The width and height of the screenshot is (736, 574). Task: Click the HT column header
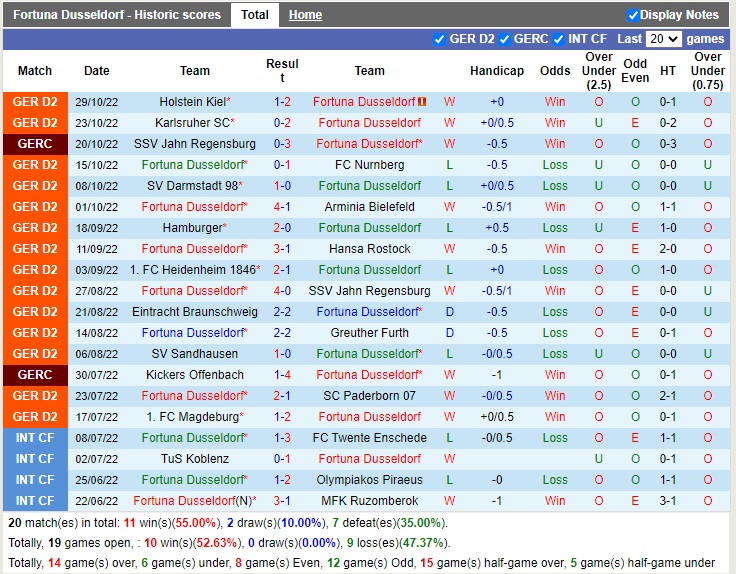click(667, 71)
